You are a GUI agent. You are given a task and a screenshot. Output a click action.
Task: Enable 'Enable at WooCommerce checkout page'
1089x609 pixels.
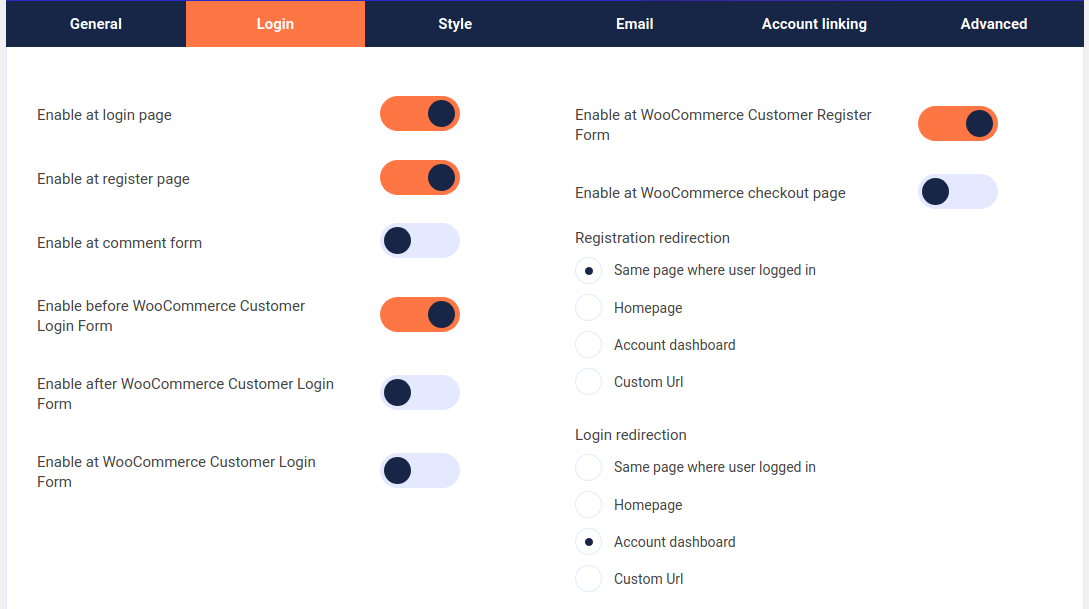[958, 191]
